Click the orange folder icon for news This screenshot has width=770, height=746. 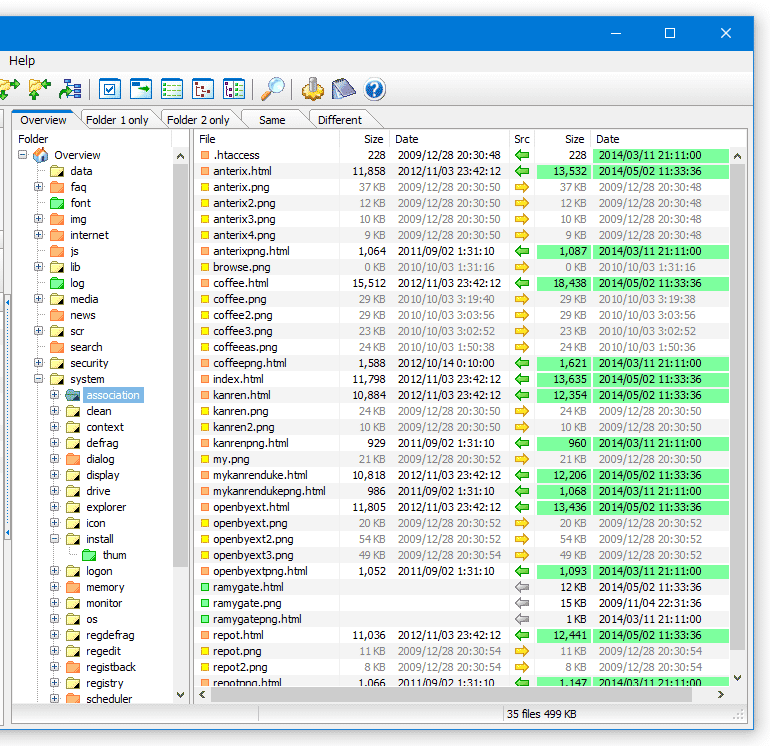57,315
